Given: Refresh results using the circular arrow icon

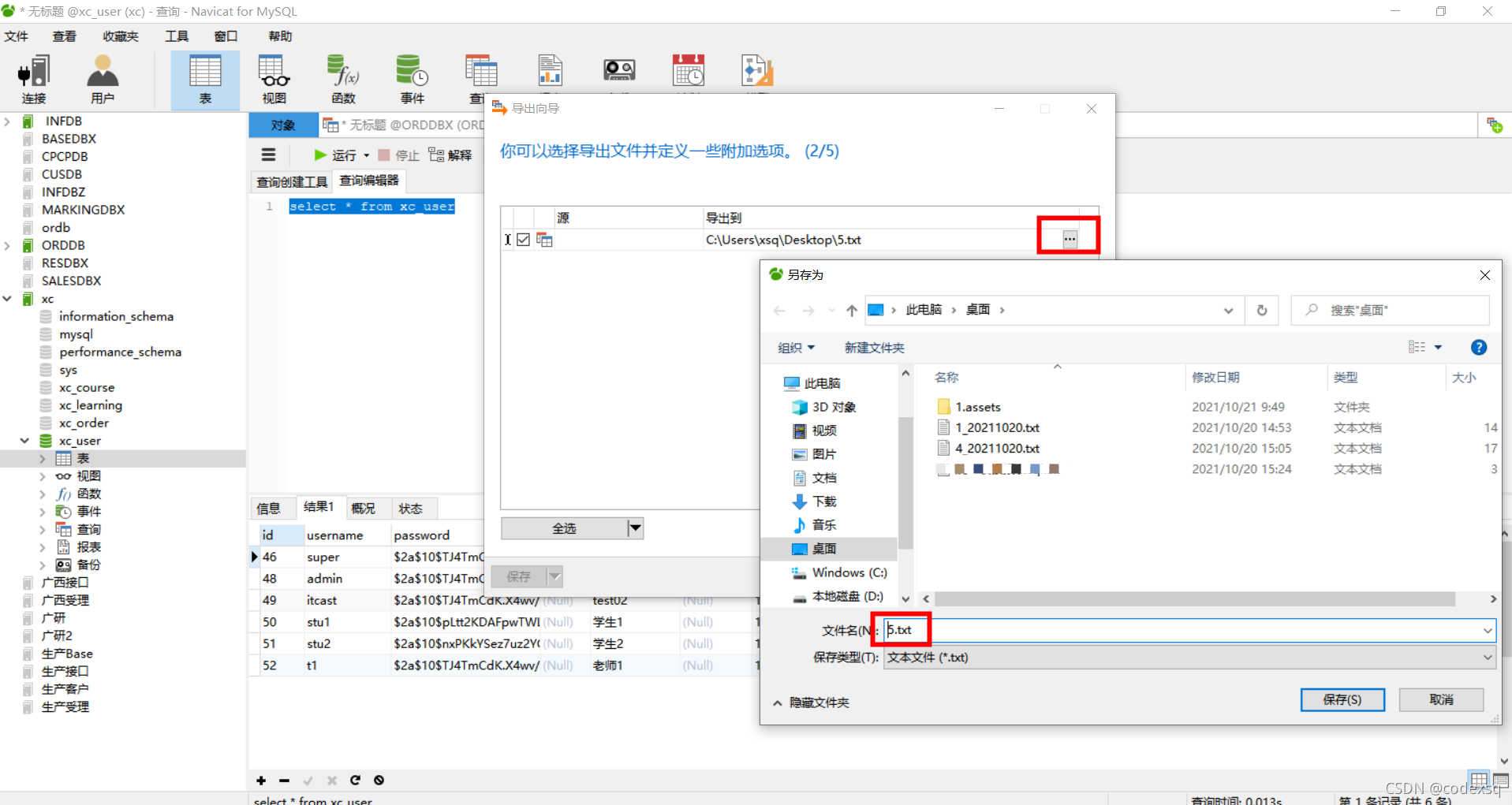Looking at the screenshot, I should 355,781.
